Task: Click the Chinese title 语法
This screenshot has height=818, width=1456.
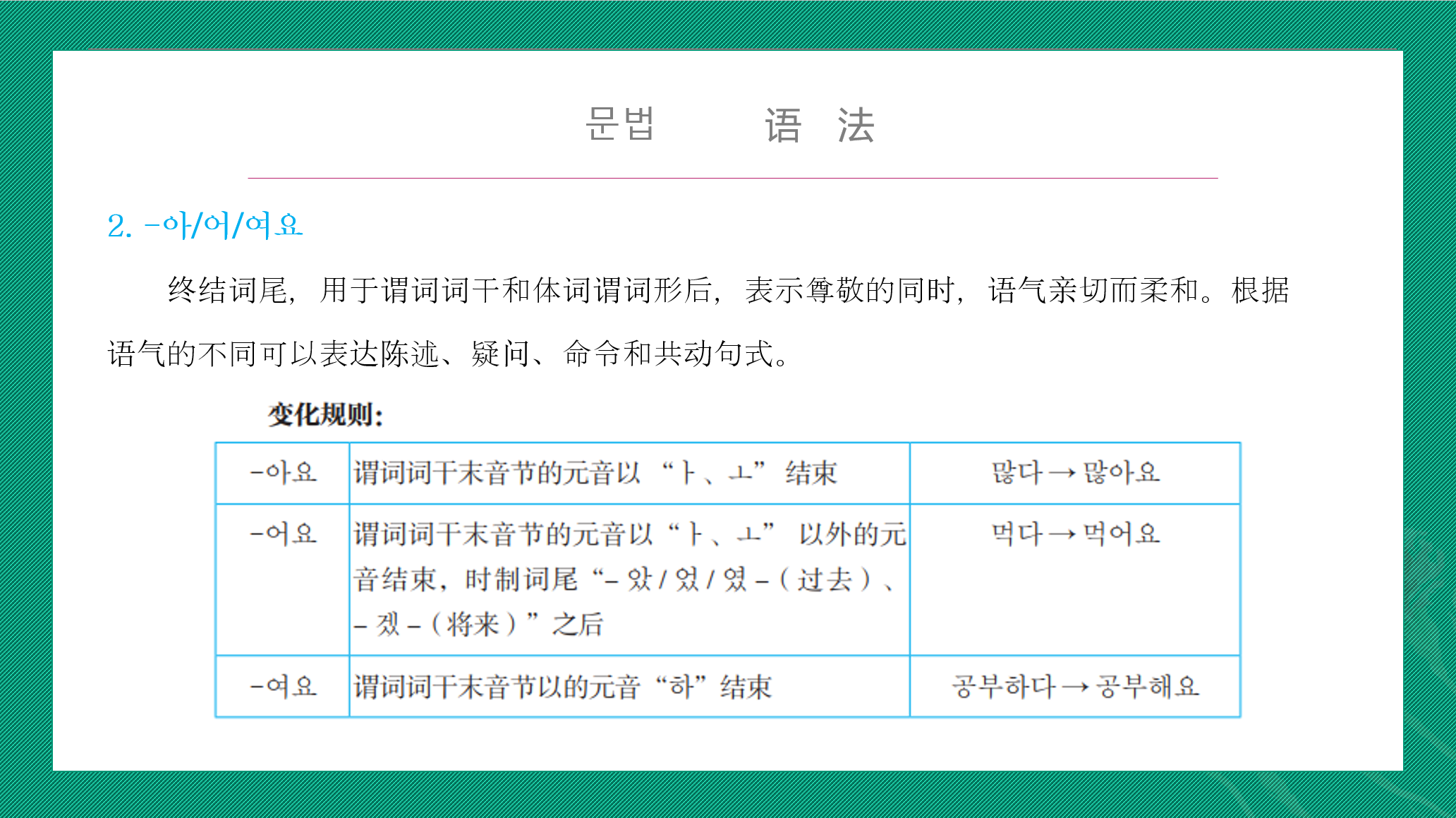Action: point(819,126)
